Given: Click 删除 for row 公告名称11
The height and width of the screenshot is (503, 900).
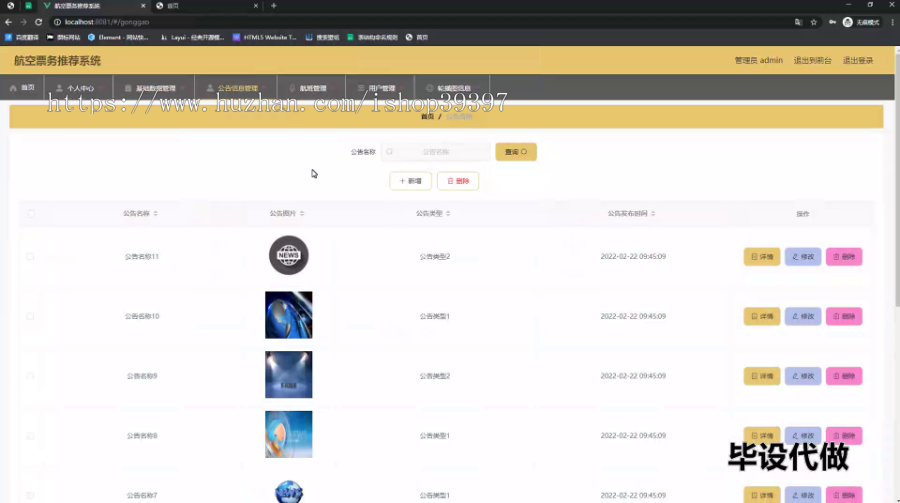Looking at the screenshot, I should pos(844,257).
